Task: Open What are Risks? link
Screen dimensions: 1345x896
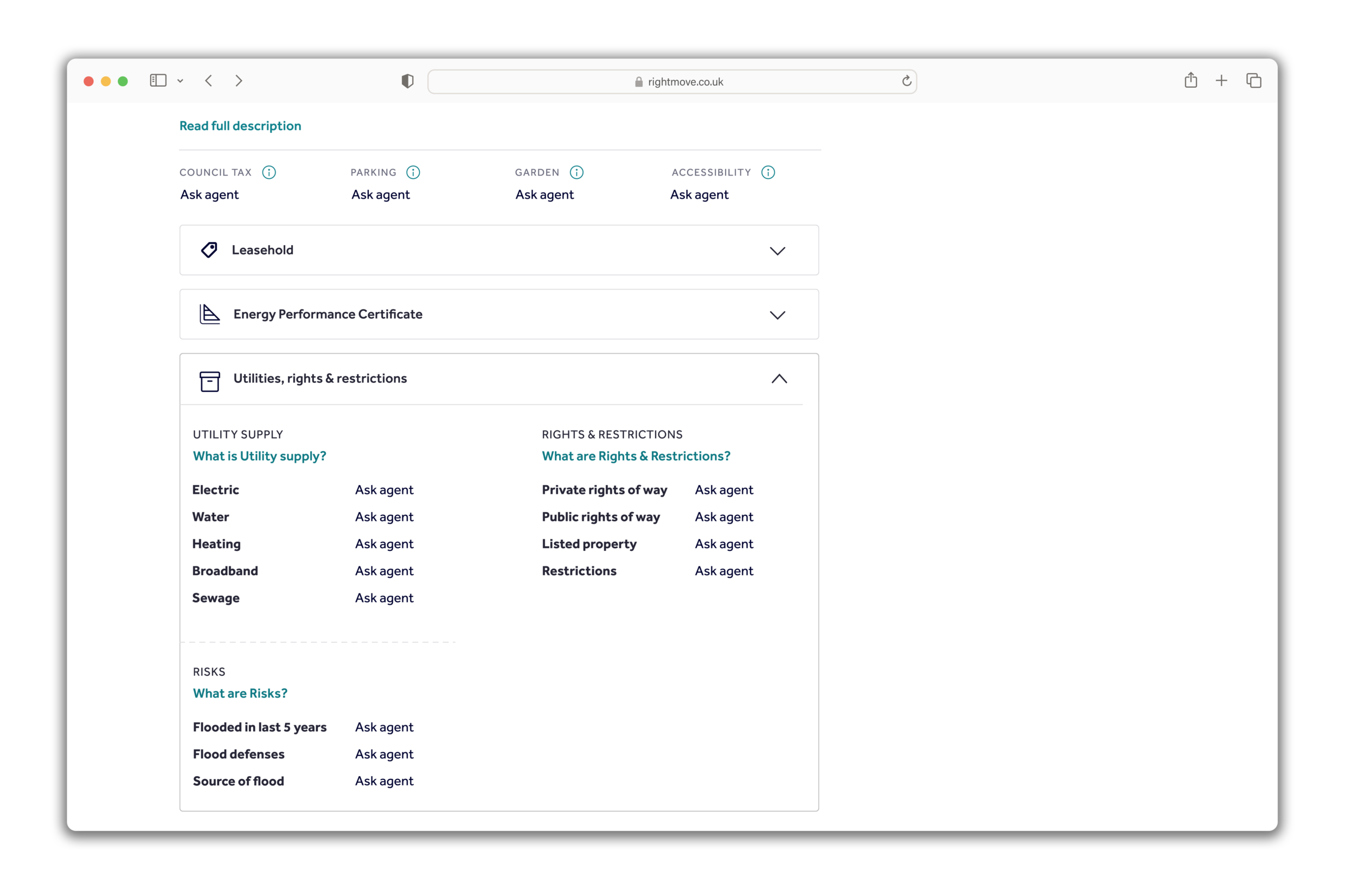Action: tap(240, 693)
